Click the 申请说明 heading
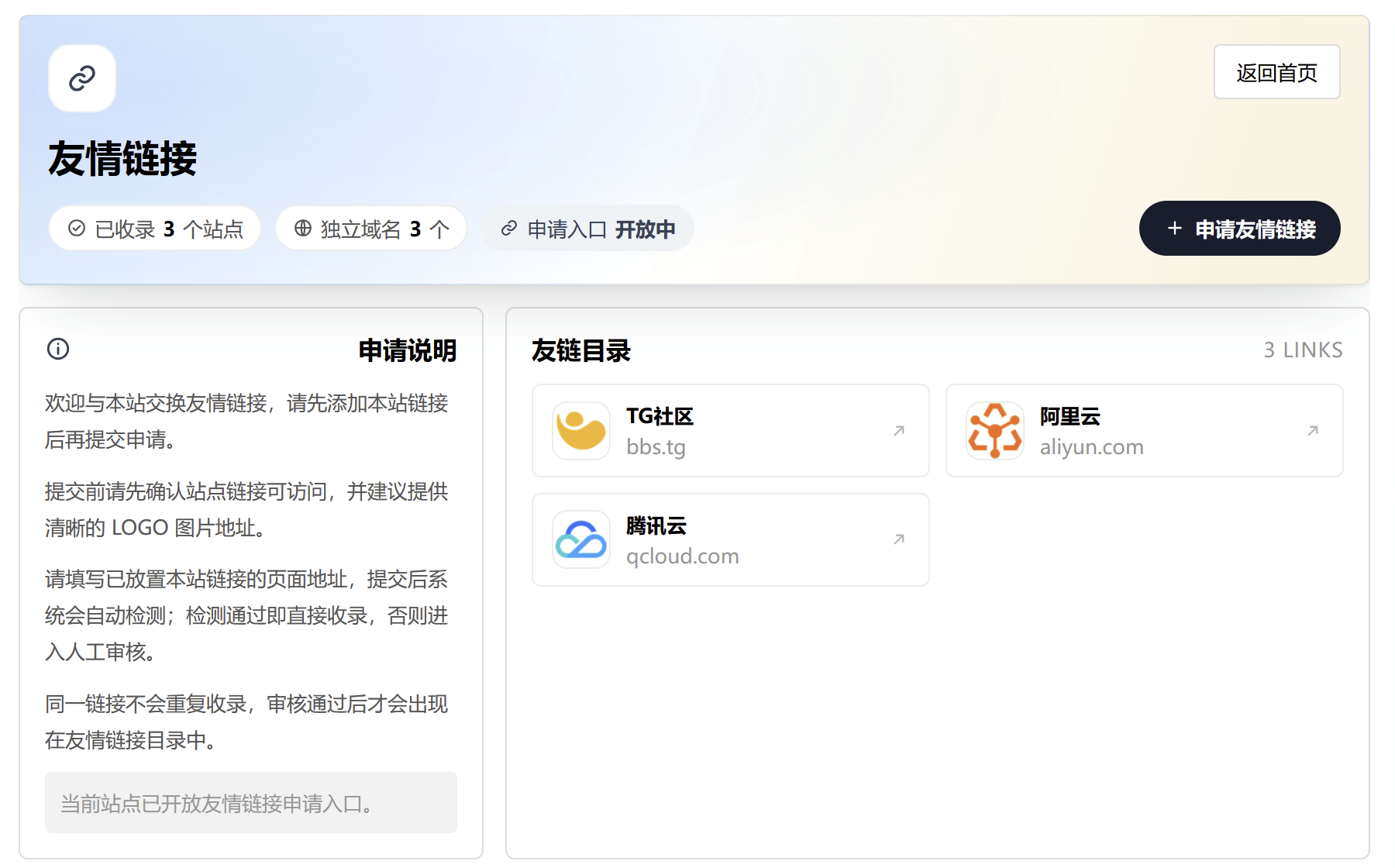The width and height of the screenshot is (1395, 868). [408, 350]
